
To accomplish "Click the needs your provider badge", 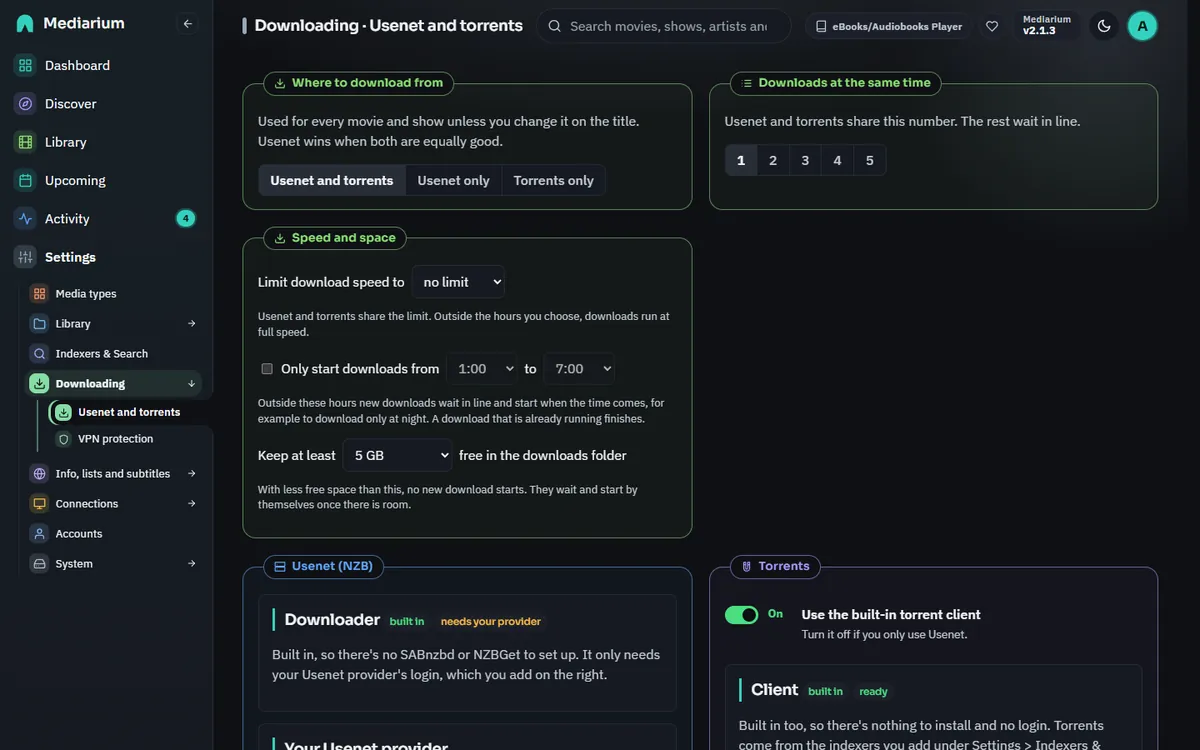I will (x=491, y=621).
